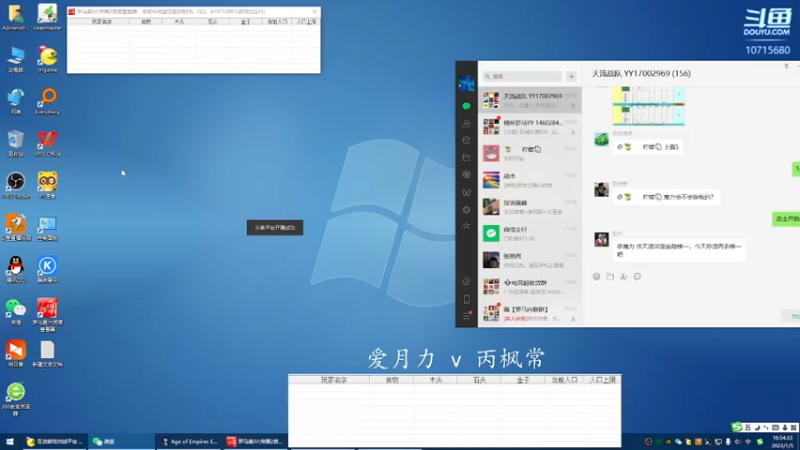Viewport: 800px width, 450px height.
Task: Click the 当前人口 column header in bottom table
Action: (564, 380)
